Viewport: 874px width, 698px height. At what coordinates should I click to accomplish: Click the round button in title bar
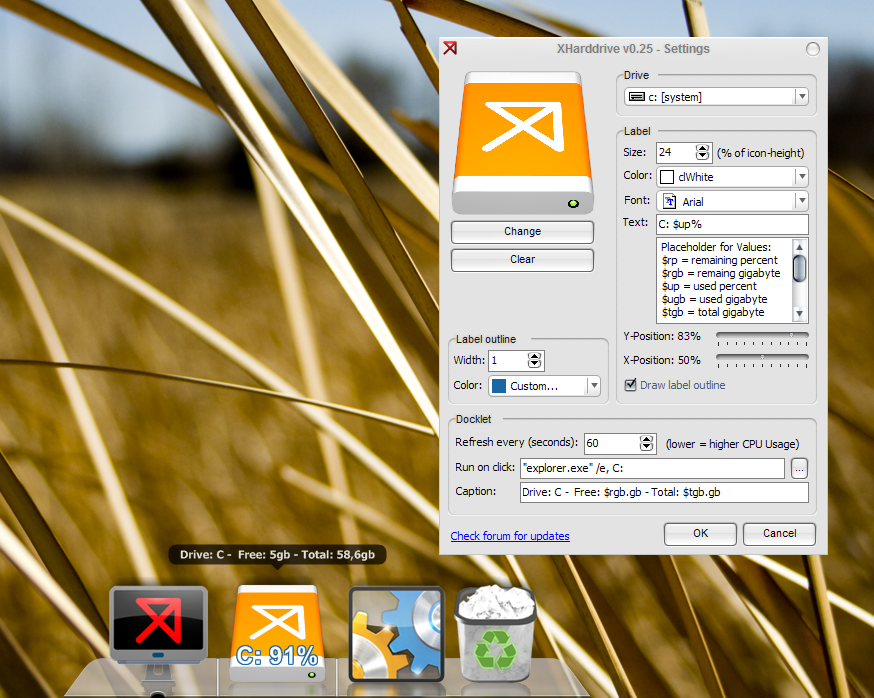click(x=813, y=49)
